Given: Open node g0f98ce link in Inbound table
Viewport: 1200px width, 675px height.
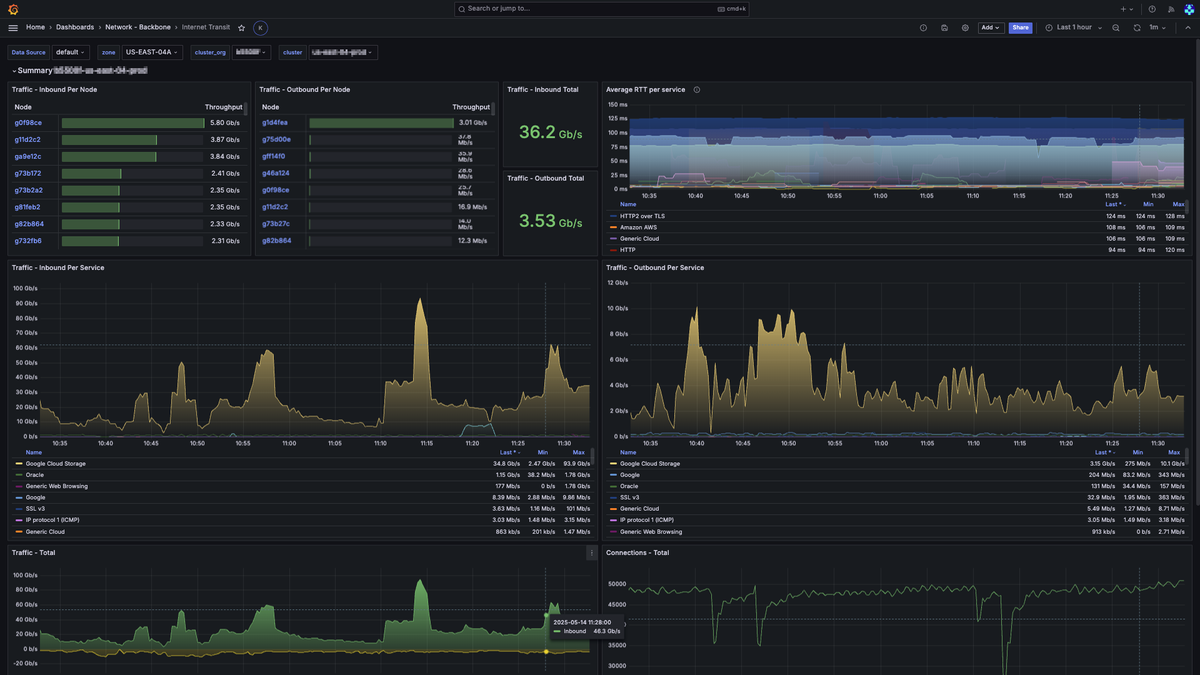Looking at the screenshot, I should [28, 123].
